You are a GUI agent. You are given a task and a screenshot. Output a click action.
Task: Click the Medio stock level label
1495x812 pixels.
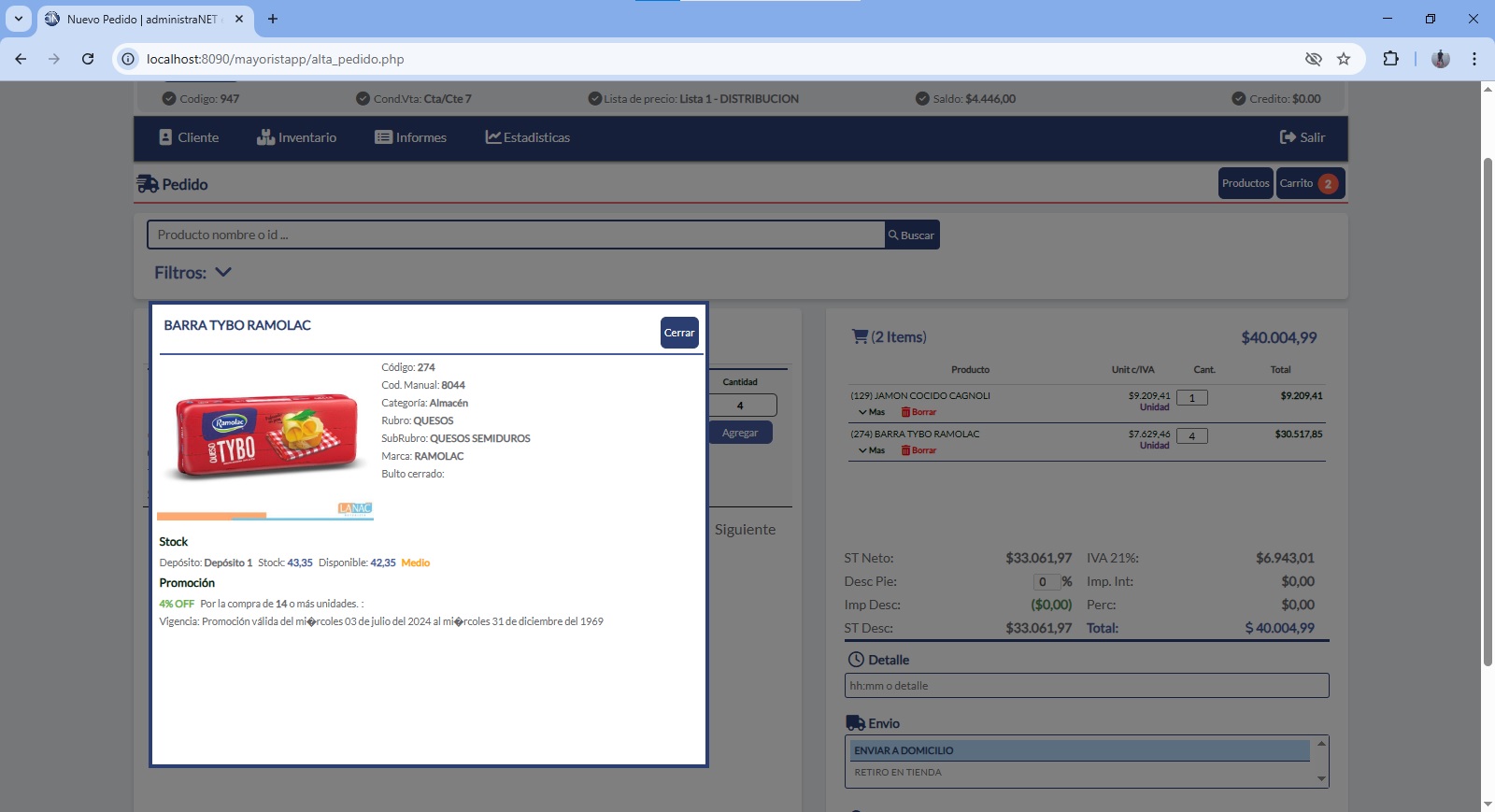pyautogui.click(x=416, y=563)
